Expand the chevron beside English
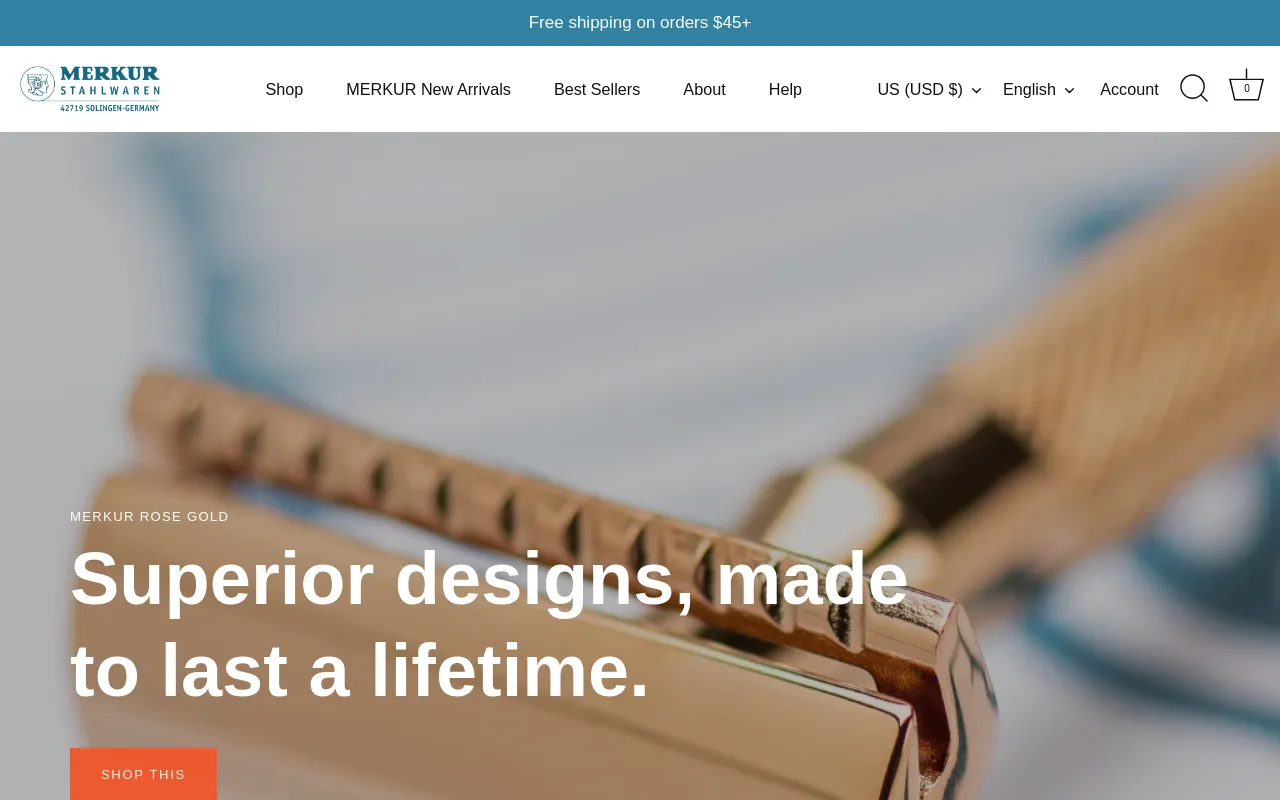Image resolution: width=1280 pixels, height=800 pixels. (x=1069, y=91)
